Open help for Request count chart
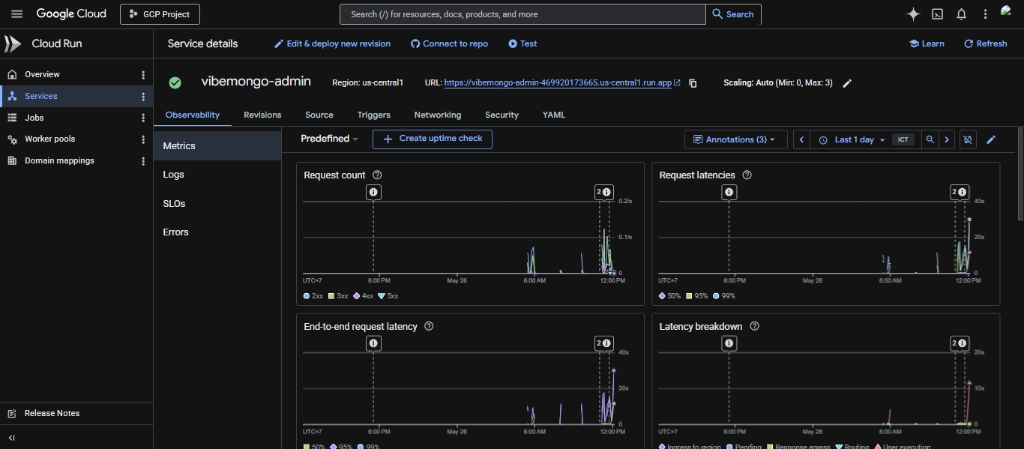This screenshot has height=449, width=1024. [377, 175]
